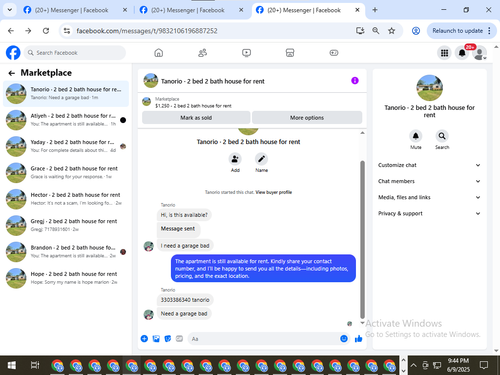Attach a file using the photo icon
The width and height of the screenshot is (500, 375).
[x=156, y=339]
